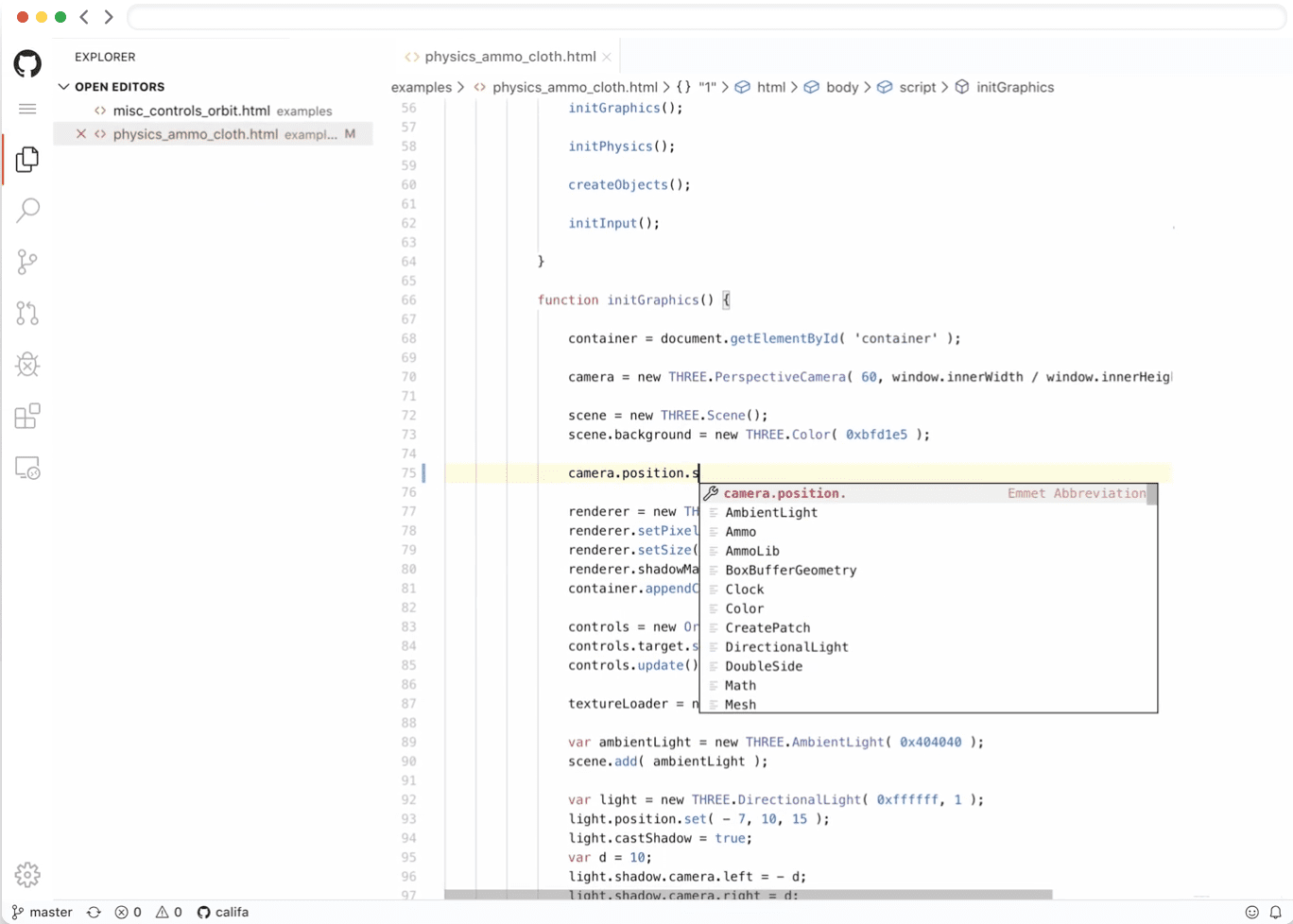Open the Source Control view
The height and width of the screenshot is (924, 1293).
[x=26, y=262]
